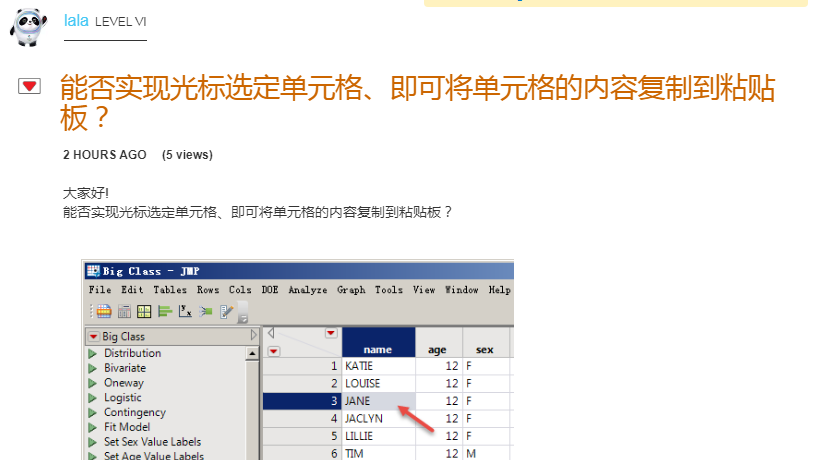Select the Set Sex Value Labels script label
The width and height of the screenshot is (832, 460).
152,442
